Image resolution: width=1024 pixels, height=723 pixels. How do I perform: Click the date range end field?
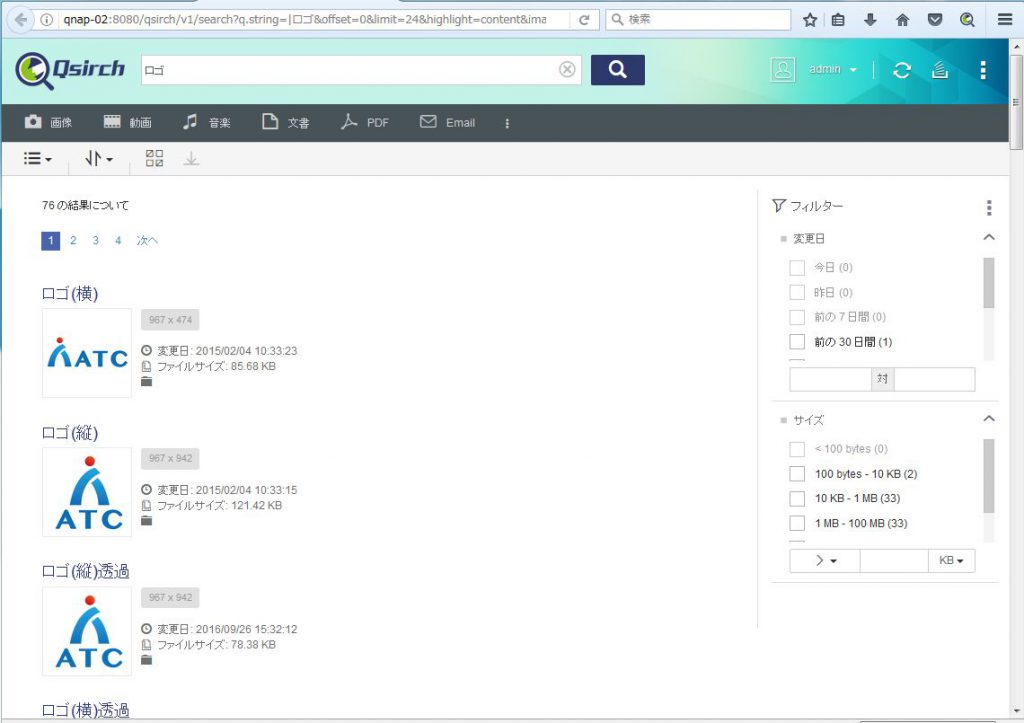click(934, 379)
